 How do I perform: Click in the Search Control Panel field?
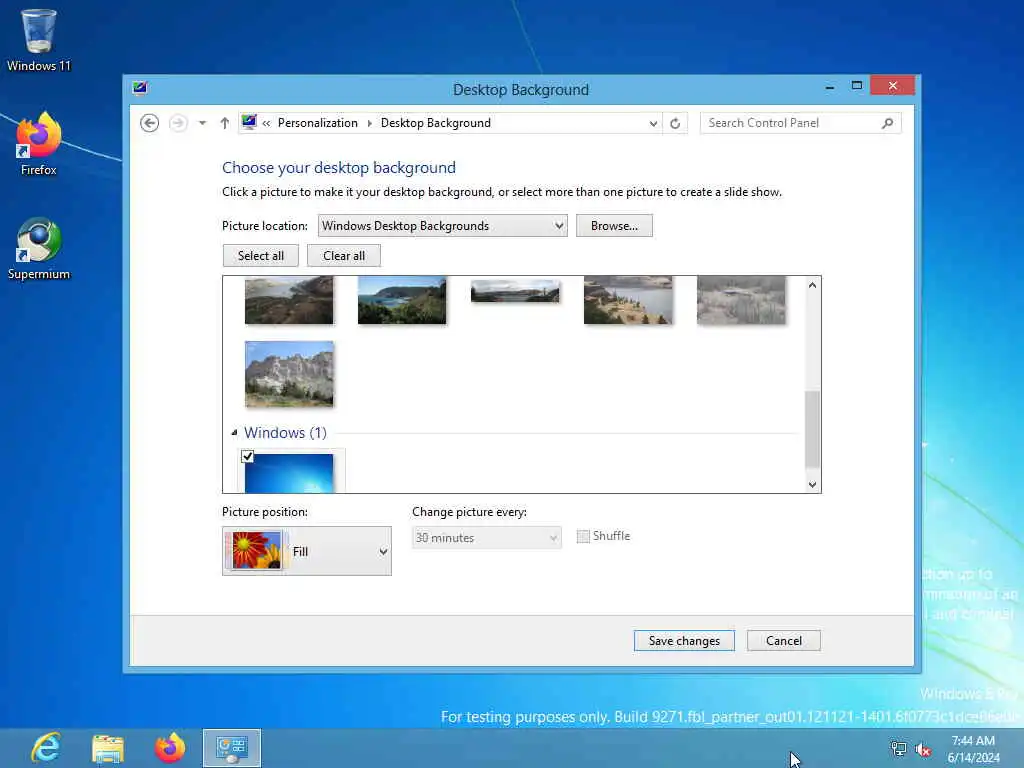click(800, 123)
